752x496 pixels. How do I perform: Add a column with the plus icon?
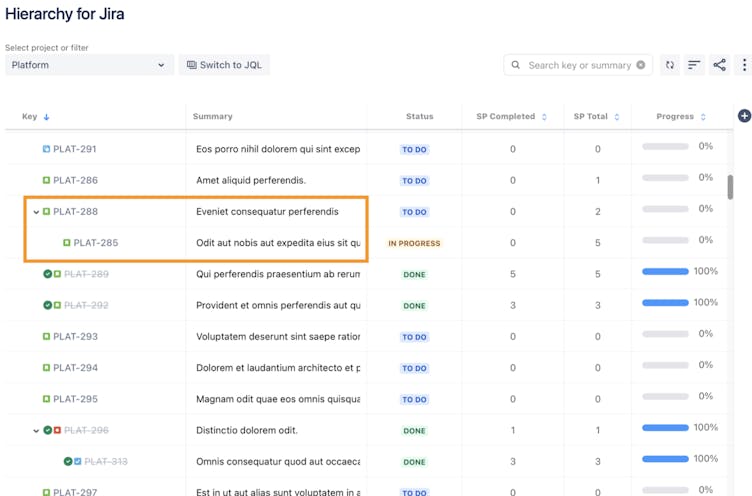(744, 116)
